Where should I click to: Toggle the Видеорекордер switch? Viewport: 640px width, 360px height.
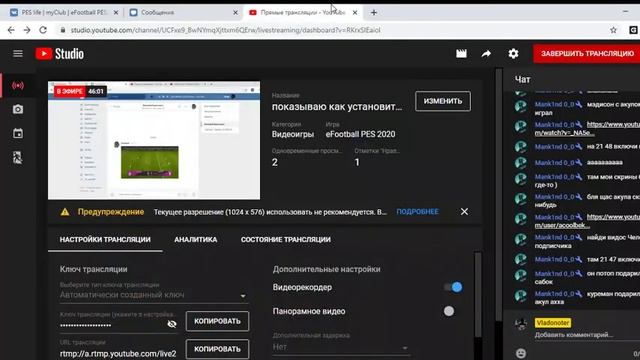453,287
